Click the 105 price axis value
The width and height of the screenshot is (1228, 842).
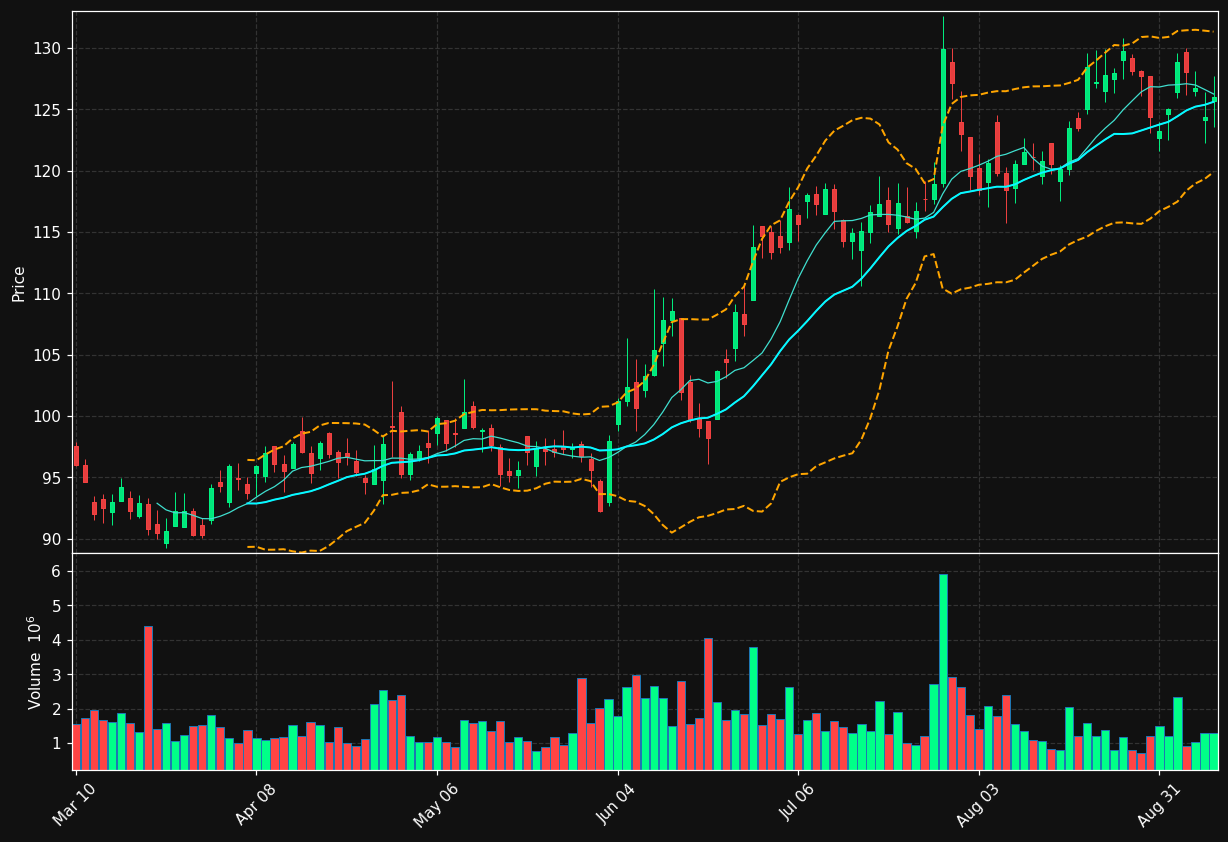[47, 356]
